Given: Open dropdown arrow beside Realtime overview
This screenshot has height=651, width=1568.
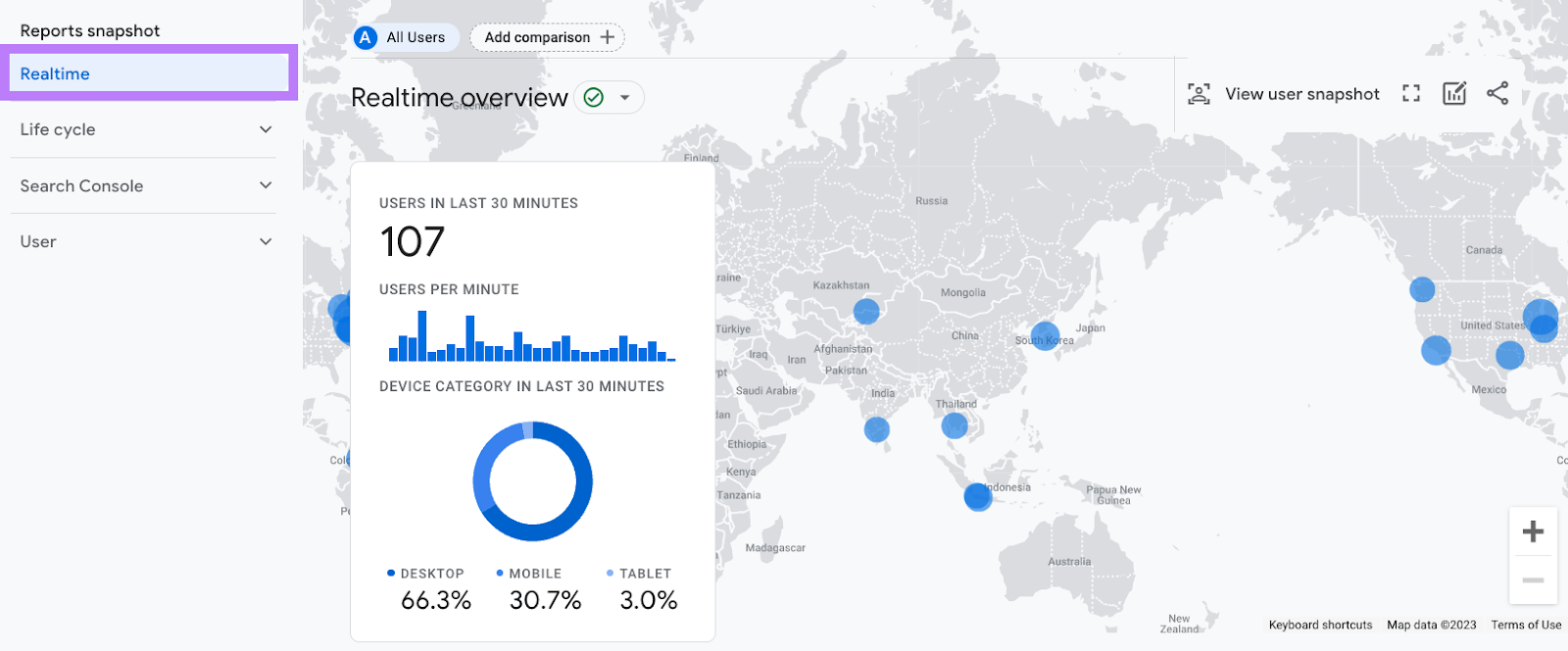Looking at the screenshot, I should click(625, 98).
